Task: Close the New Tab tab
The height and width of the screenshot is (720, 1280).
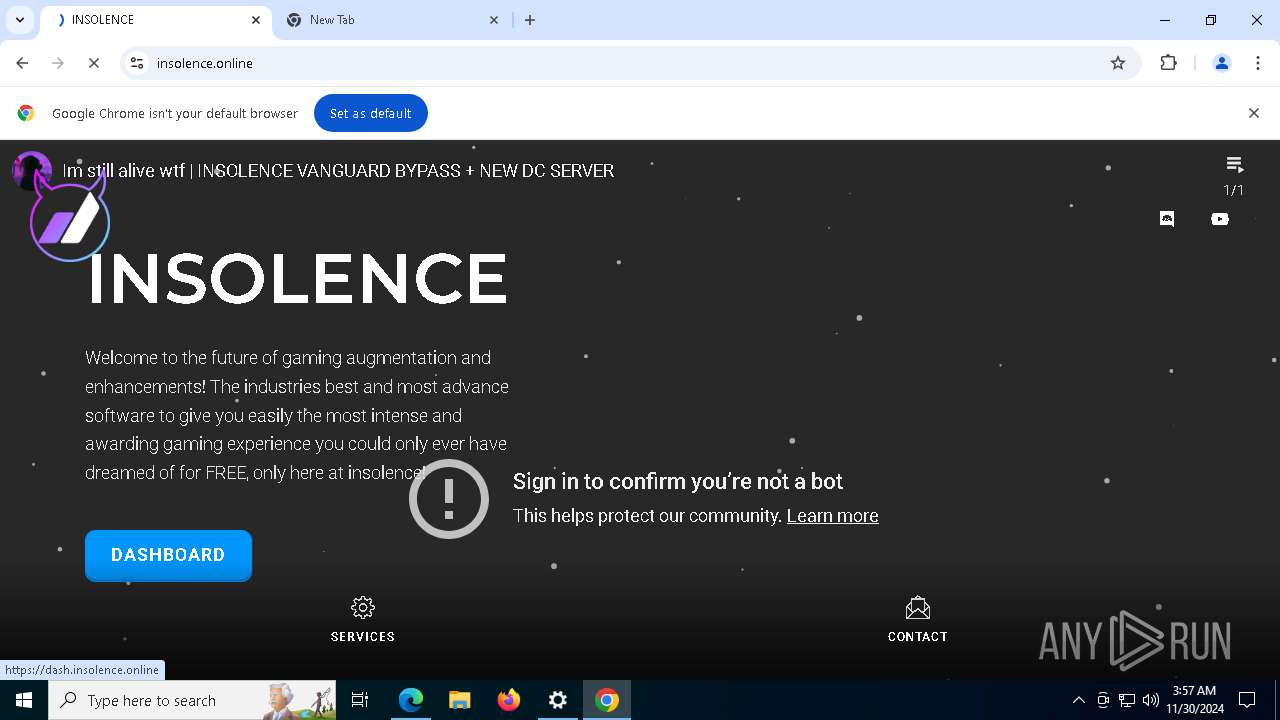Action: click(x=494, y=20)
